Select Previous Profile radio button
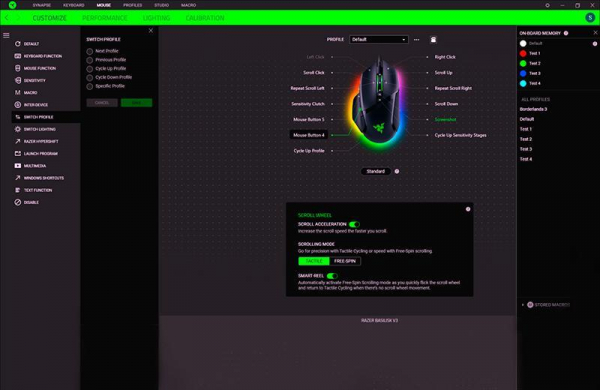The height and width of the screenshot is (390, 600). [x=90, y=60]
